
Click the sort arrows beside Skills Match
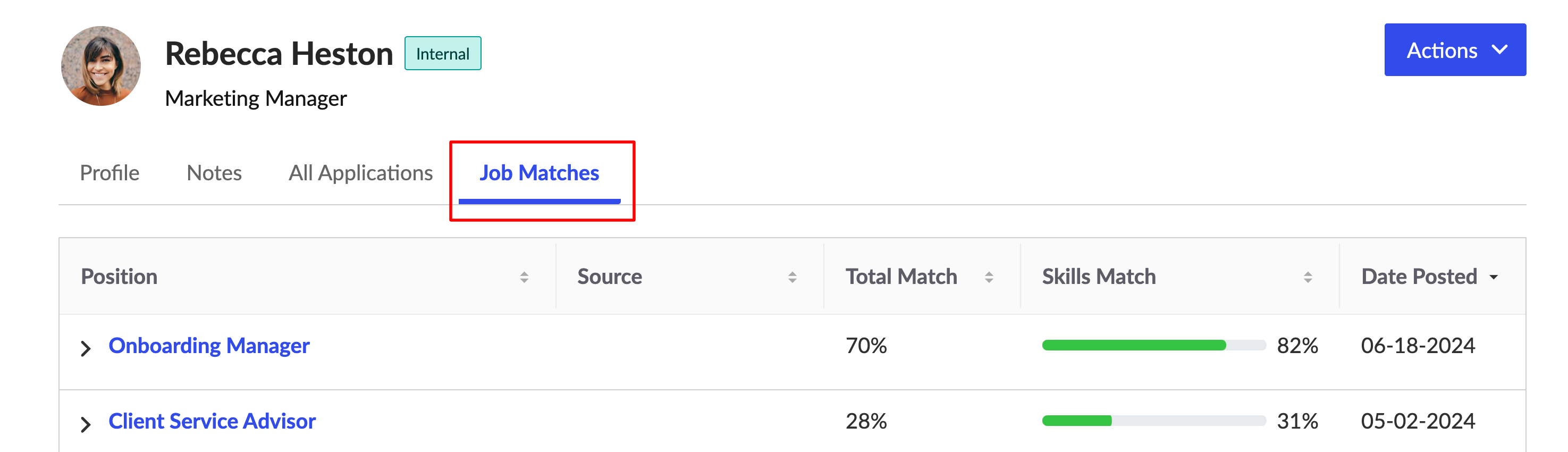point(1308,277)
